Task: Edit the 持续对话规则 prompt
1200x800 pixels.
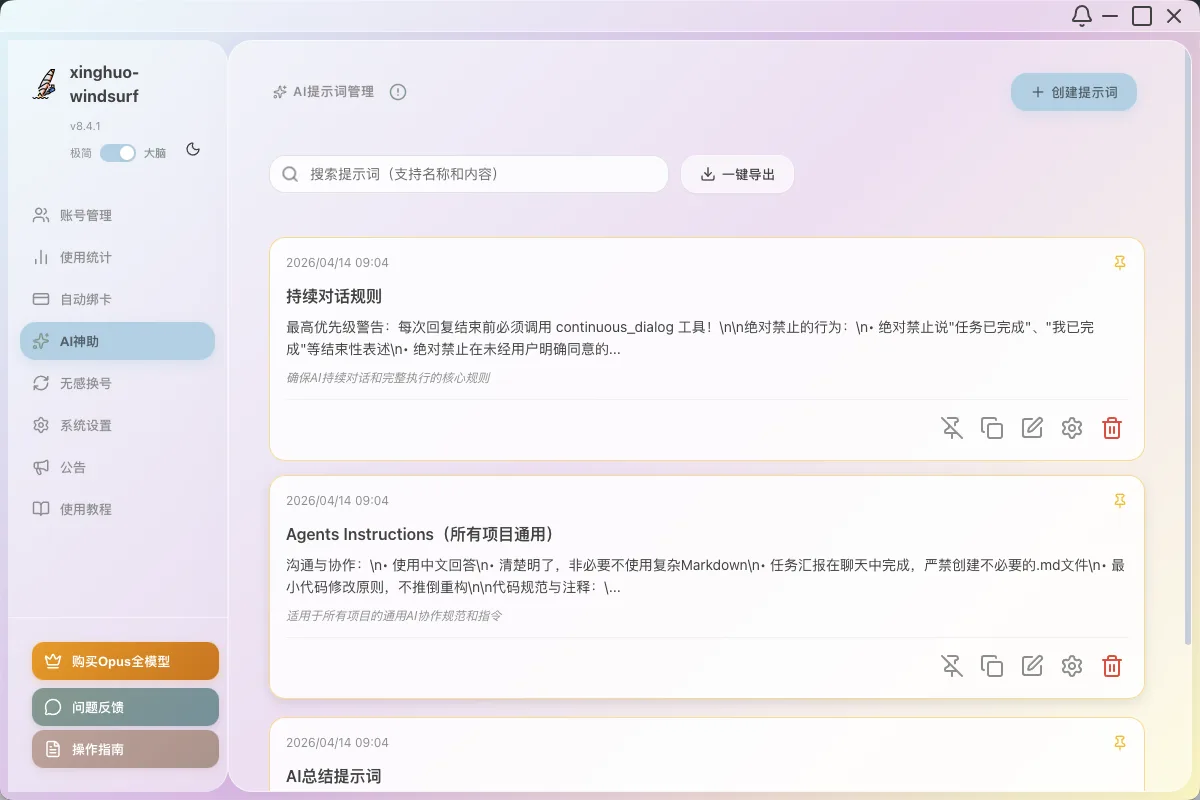Action: tap(1032, 428)
